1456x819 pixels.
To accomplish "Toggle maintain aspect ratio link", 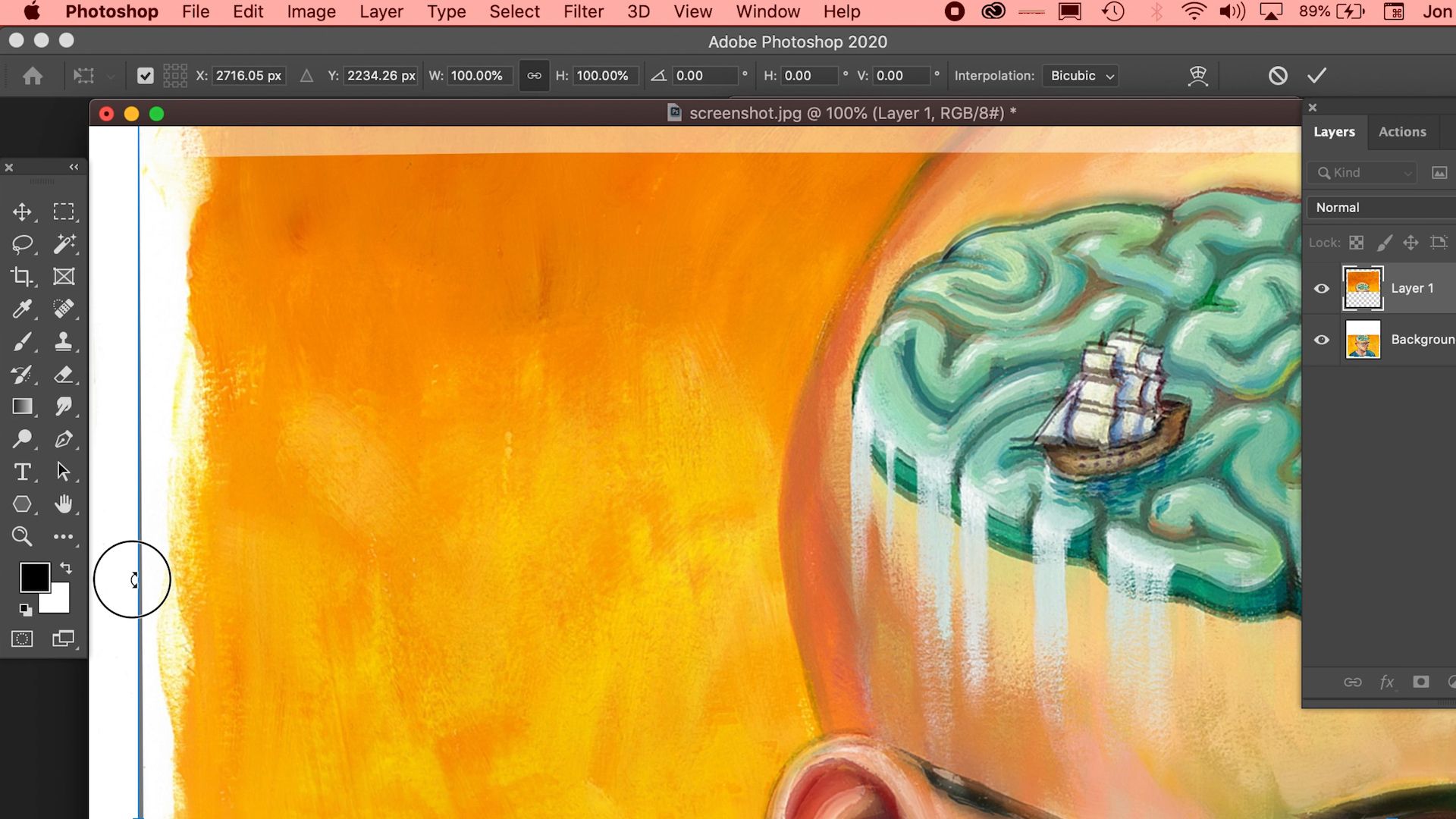I will pyautogui.click(x=535, y=76).
